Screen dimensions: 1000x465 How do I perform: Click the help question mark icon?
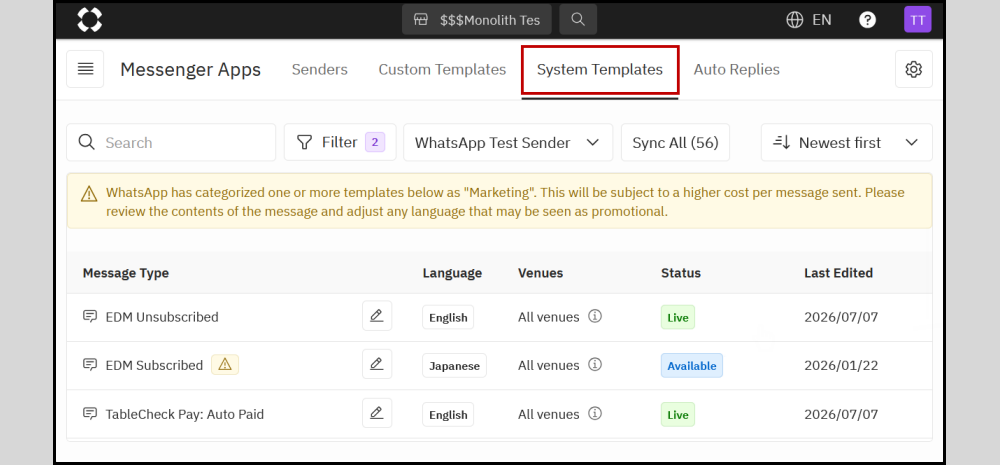pos(867,20)
